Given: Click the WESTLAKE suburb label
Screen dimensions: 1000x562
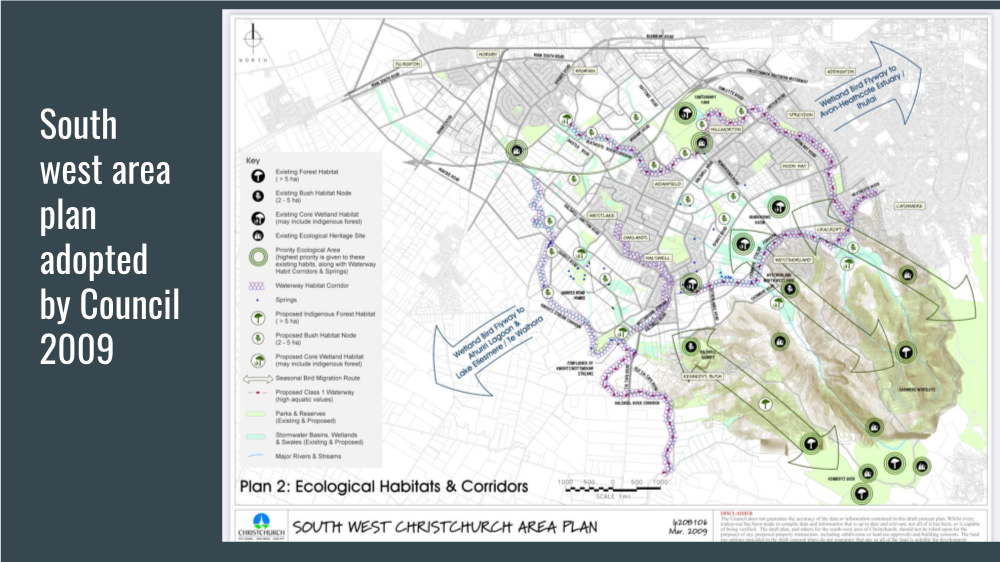Looking at the screenshot, I should point(601,216).
